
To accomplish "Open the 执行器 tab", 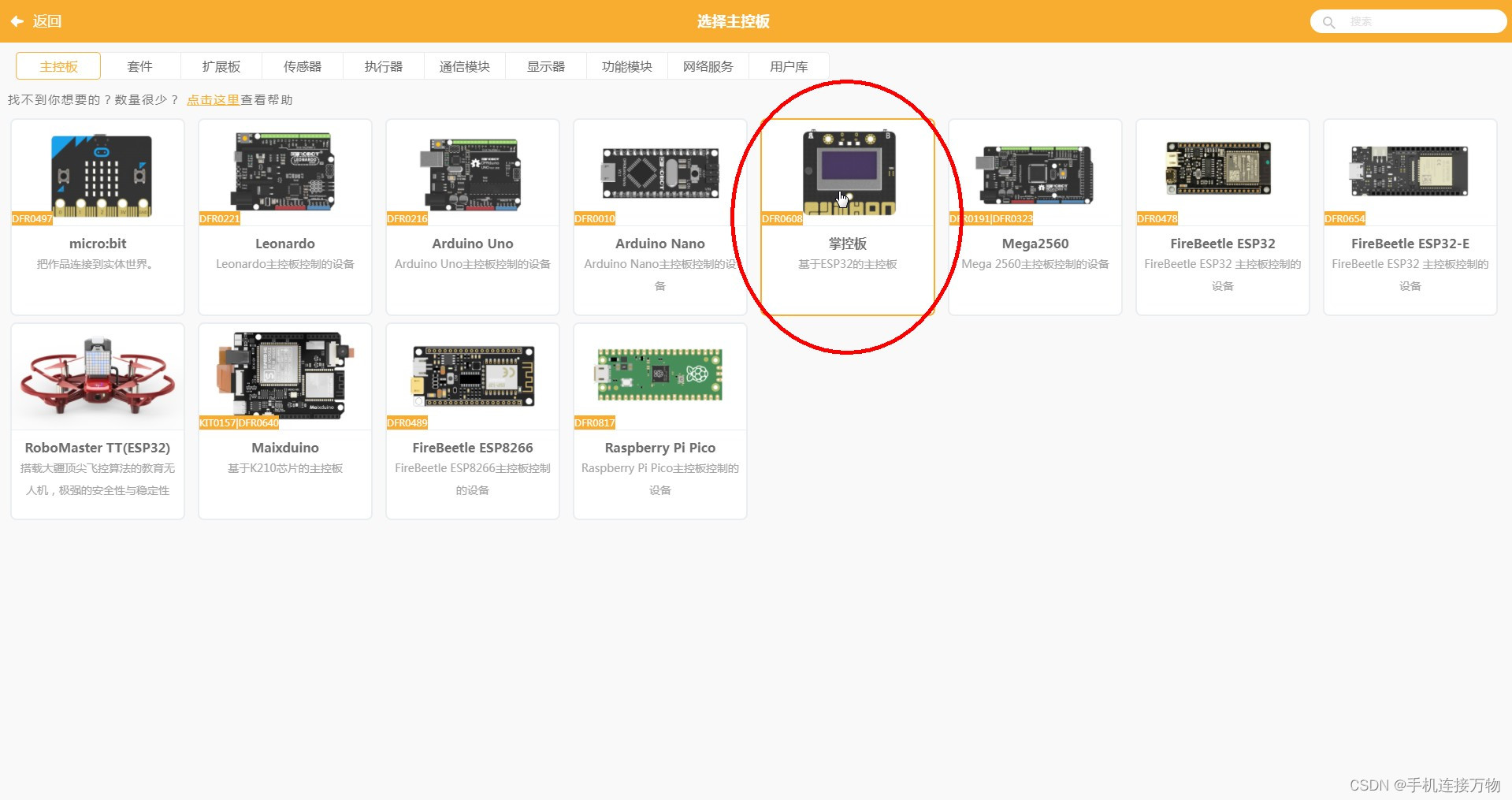I will coord(383,66).
